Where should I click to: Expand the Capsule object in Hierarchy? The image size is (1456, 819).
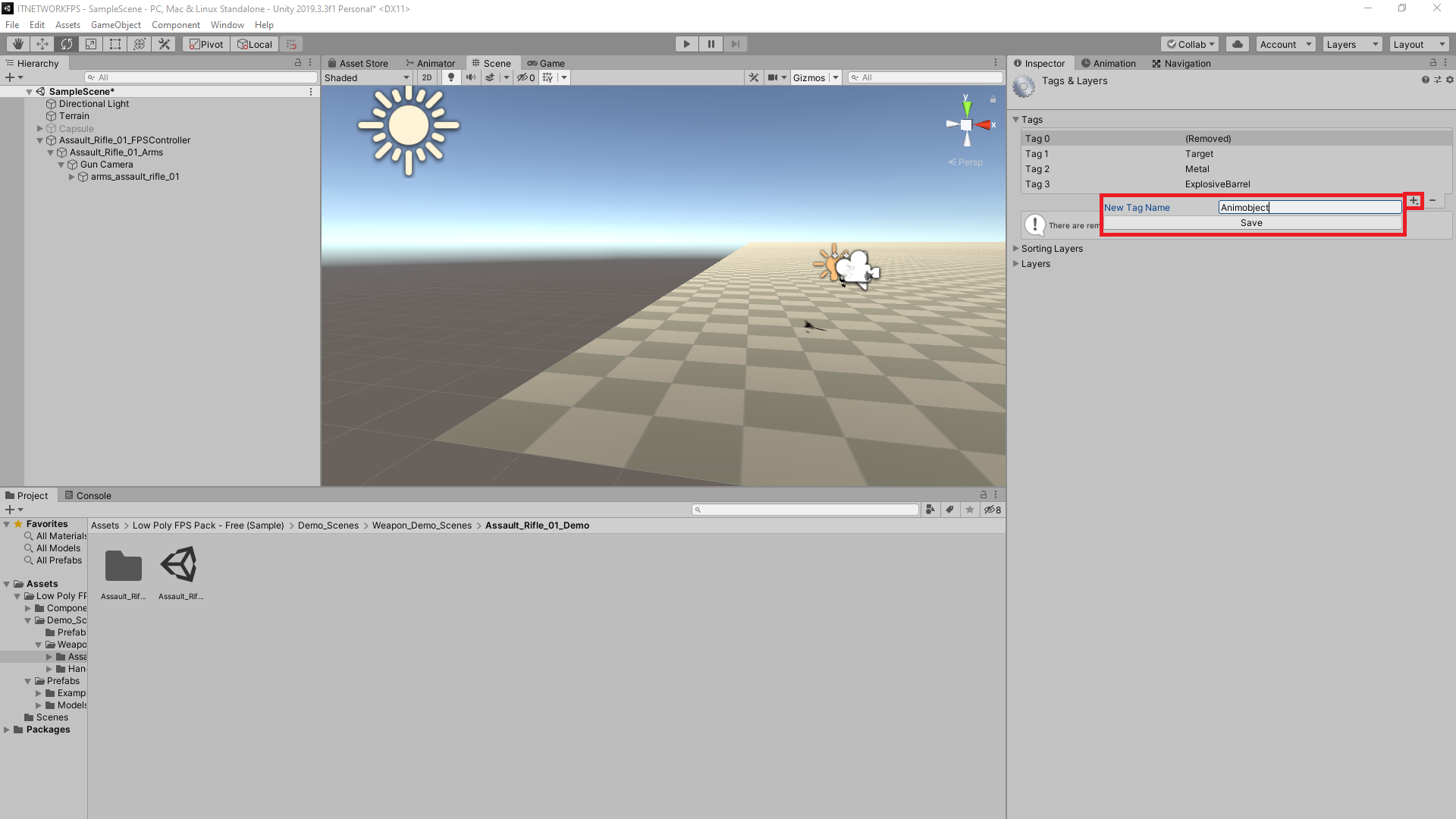point(39,128)
